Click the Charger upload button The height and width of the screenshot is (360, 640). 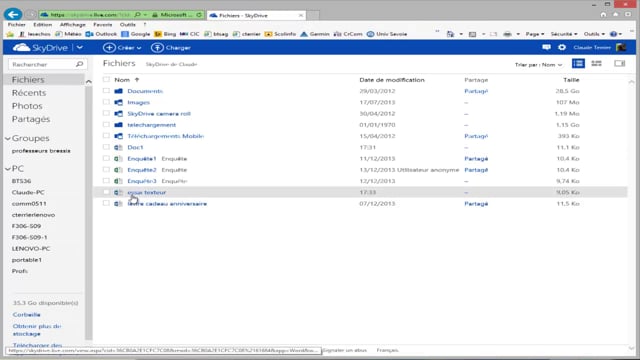point(171,48)
